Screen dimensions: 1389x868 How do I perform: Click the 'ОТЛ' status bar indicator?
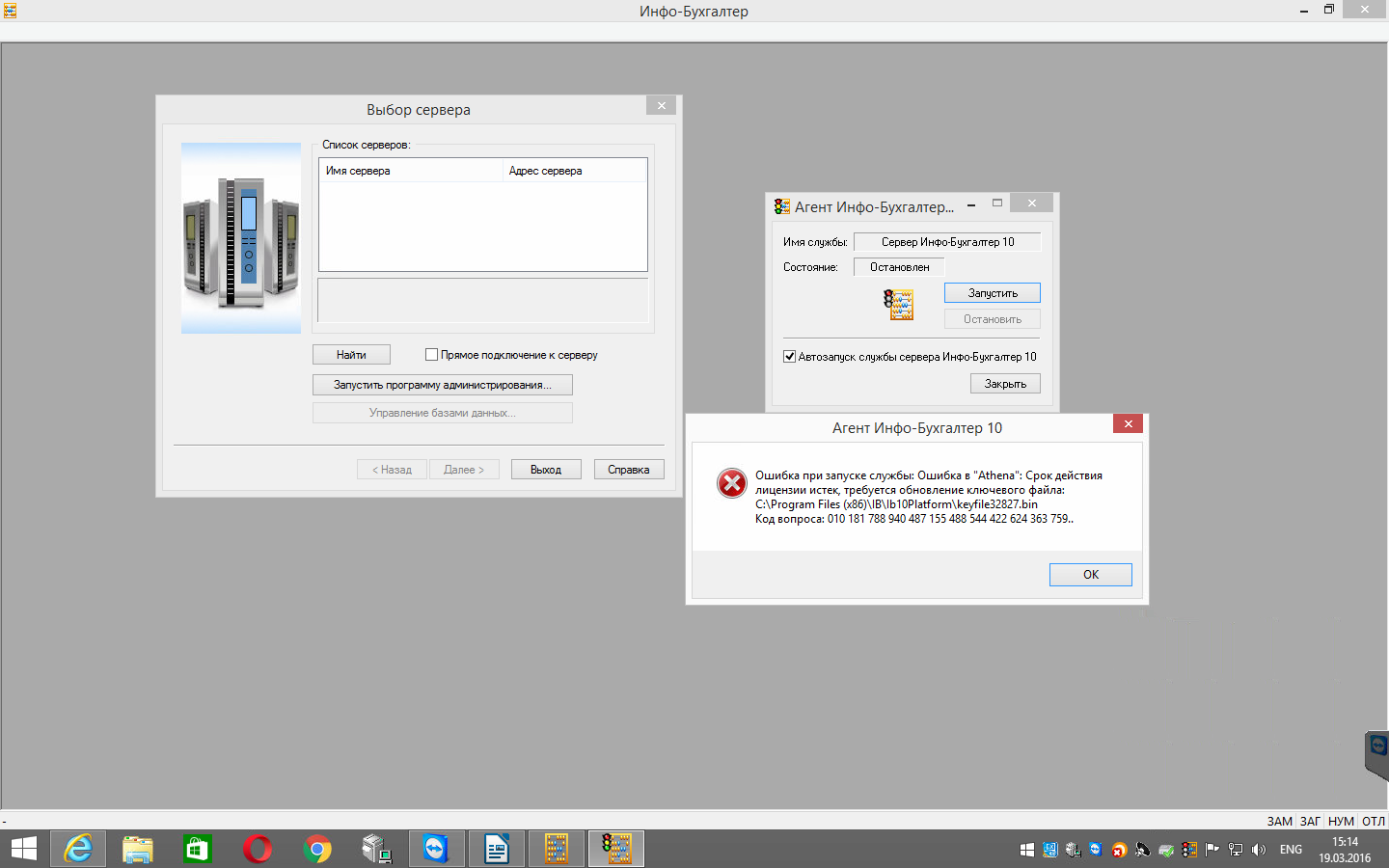click(1374, 822)
